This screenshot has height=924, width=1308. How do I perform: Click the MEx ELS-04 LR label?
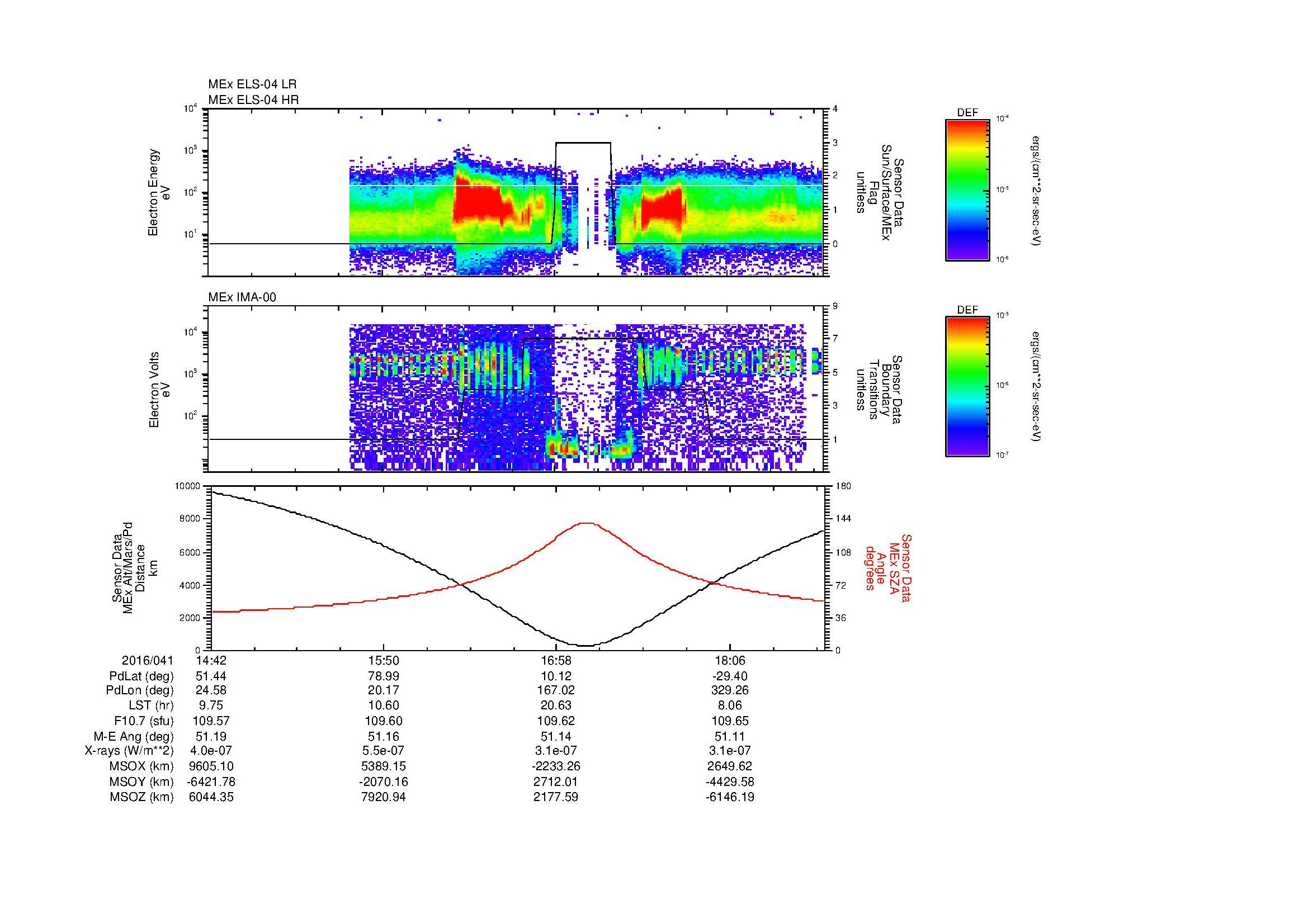coord(252,84)
